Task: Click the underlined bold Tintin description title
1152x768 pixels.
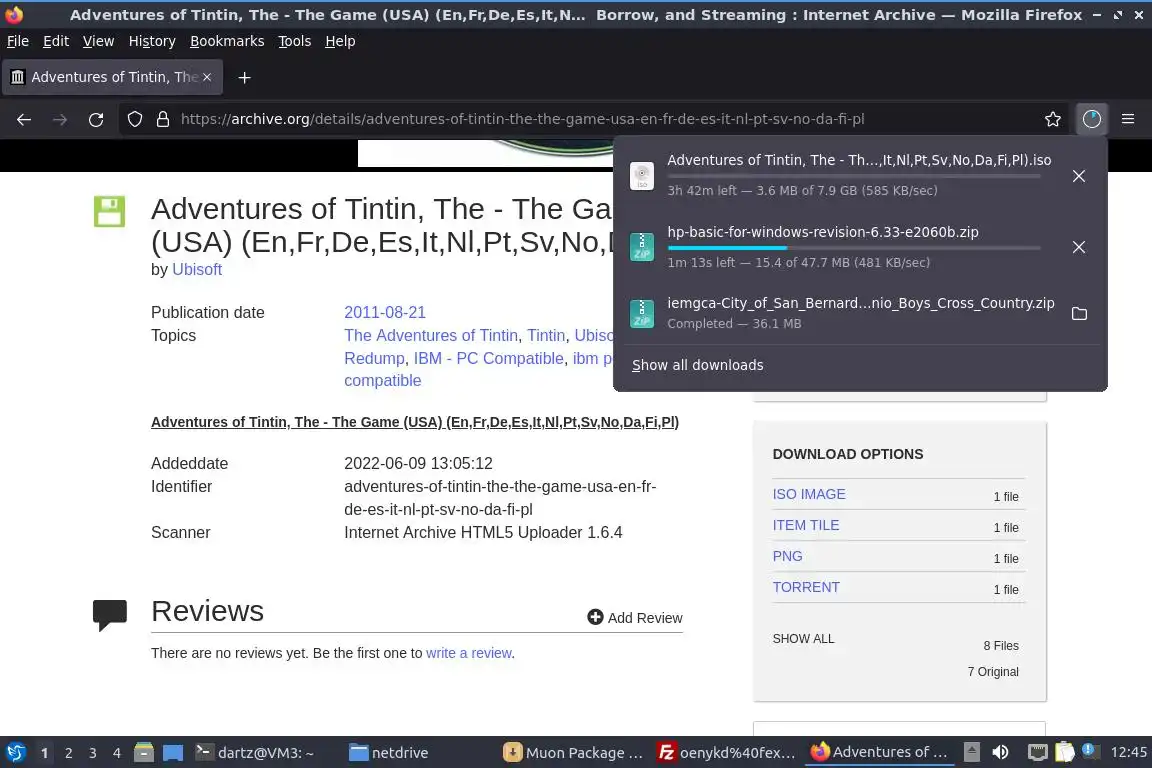Action: pos(414,422)
